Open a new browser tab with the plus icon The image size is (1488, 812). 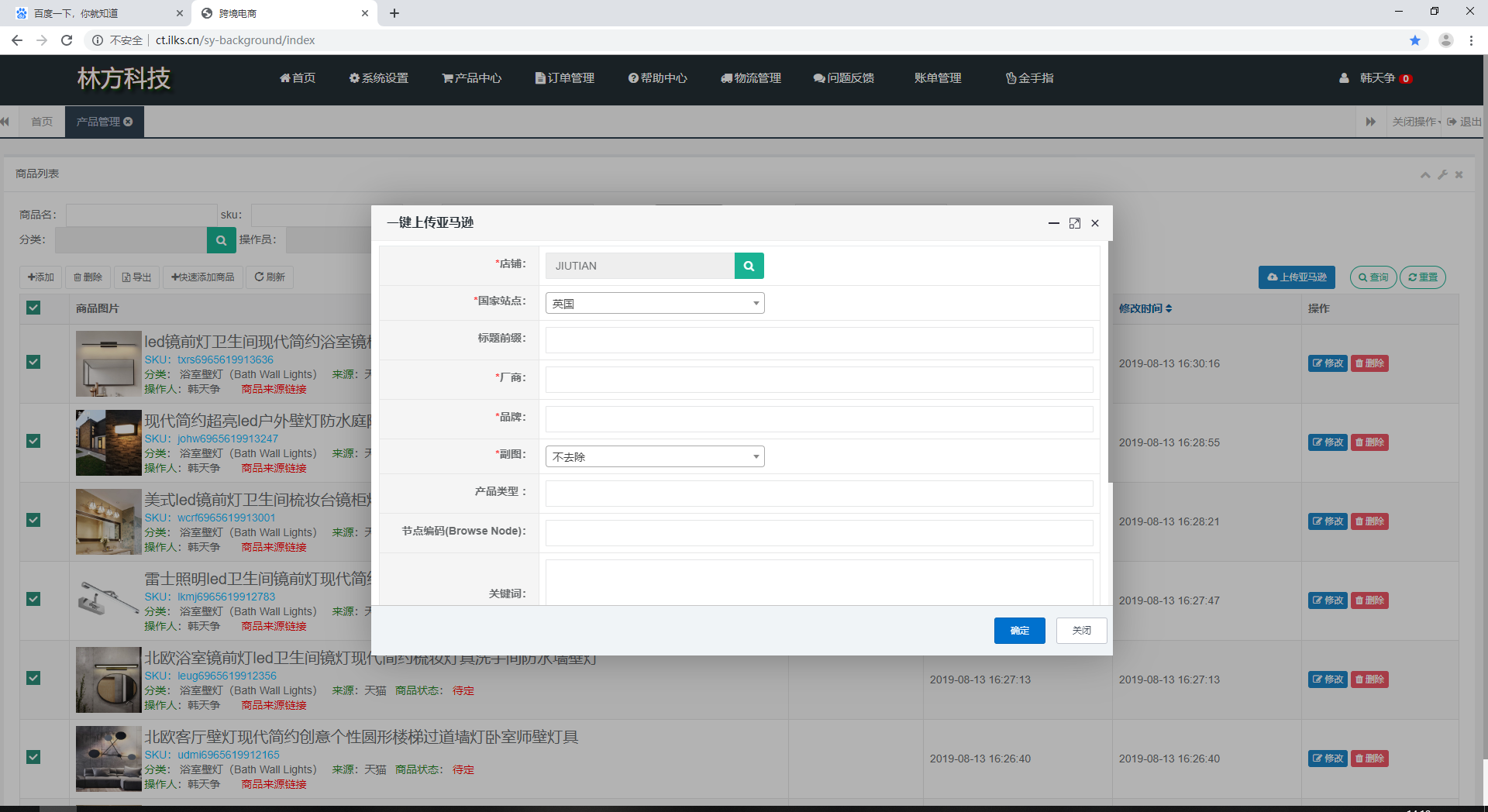394,13
